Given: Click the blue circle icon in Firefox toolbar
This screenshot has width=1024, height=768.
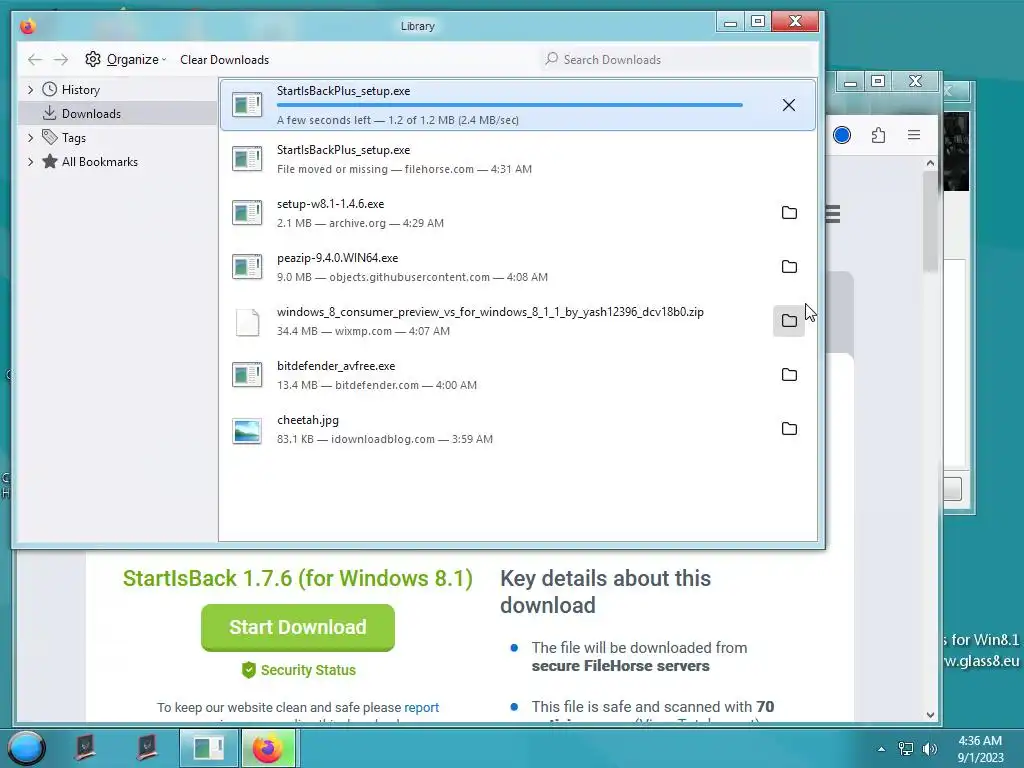Looking at the screenshot, I should click(842, 135).
